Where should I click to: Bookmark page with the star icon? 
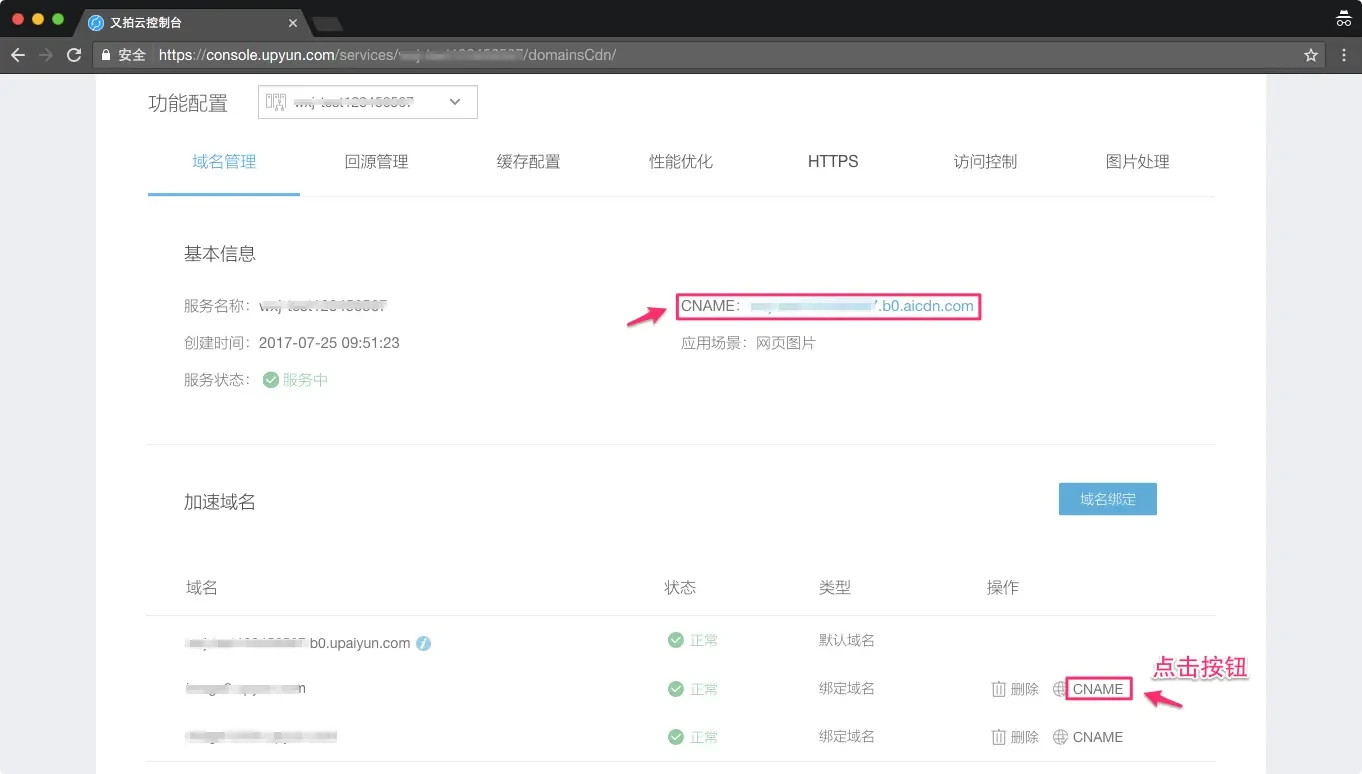[1311, 55]
